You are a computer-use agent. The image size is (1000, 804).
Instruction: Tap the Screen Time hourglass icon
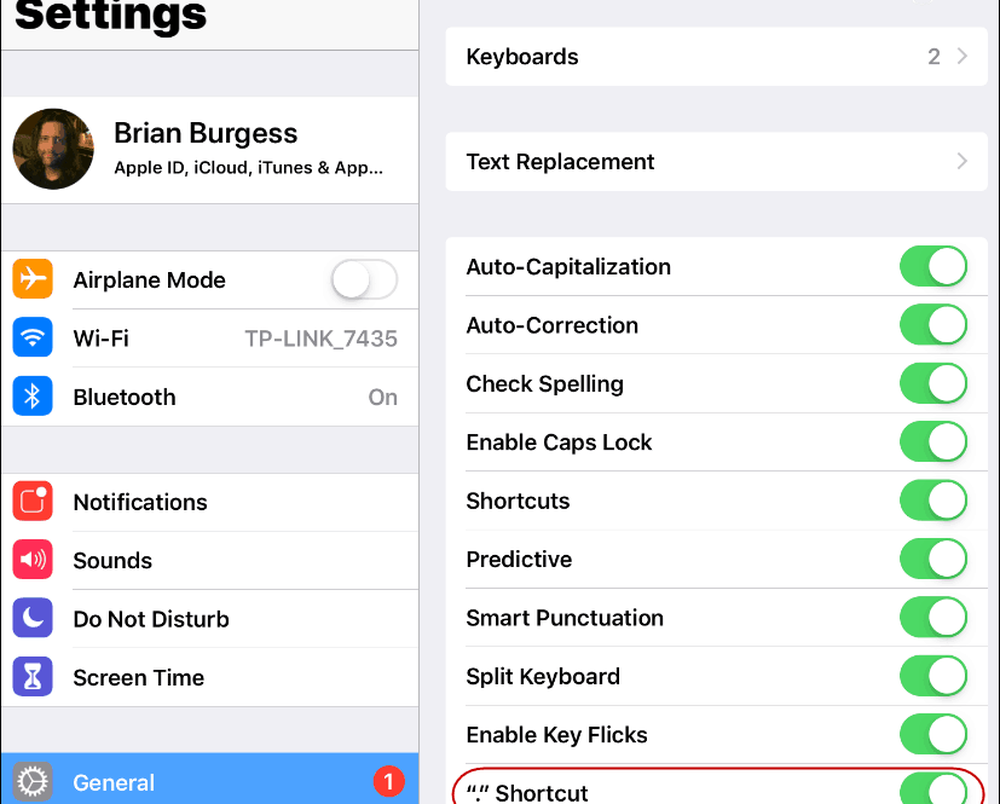pyautogui.click(x=32, y=677)
